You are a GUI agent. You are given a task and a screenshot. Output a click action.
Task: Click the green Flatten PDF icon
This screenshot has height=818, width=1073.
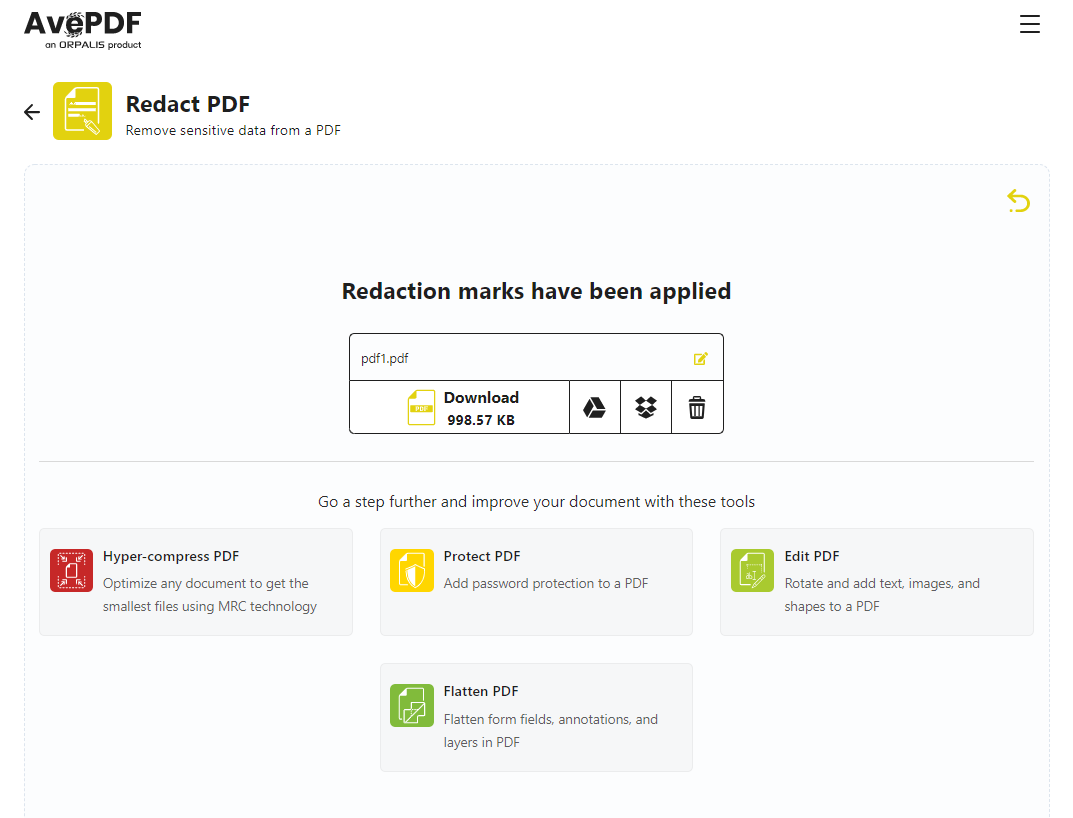tap(411, 705)
